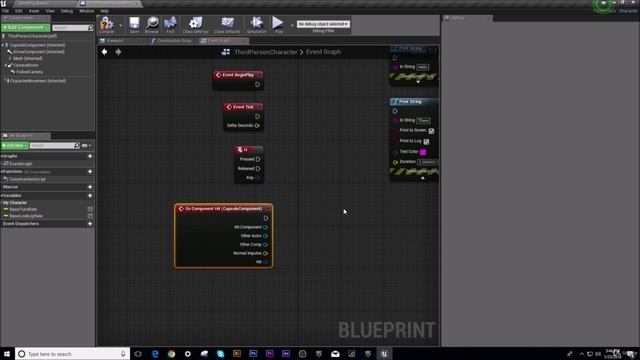Click the Other Actor output pin
This screenshot has height=360, width=640.
[x=265, y=236]
